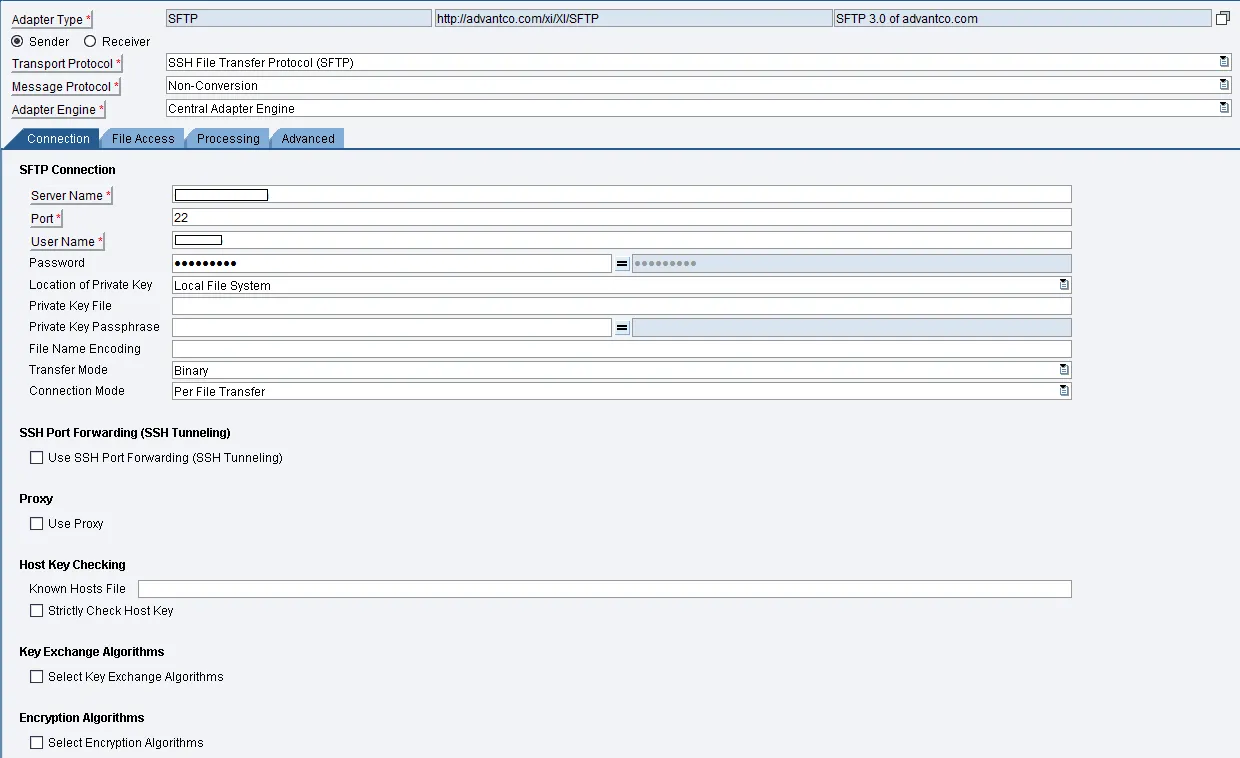The width and height of the screenshot is (1240, 758).
Task: Open the Transport Protocol value help icon
Action: [1224, 61]
